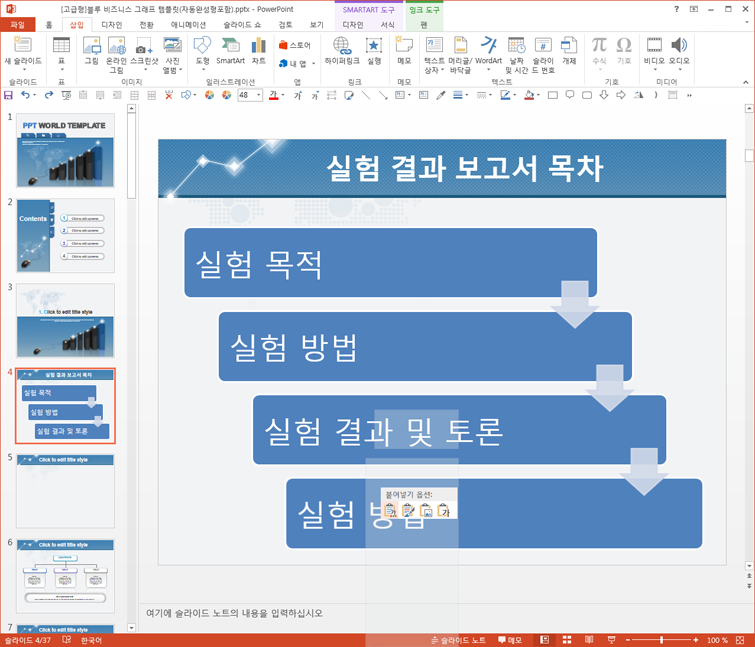The height and width of the screenshot is (647, 755).
Task: Insert audio (오디오) media
Action: [679, 53]
